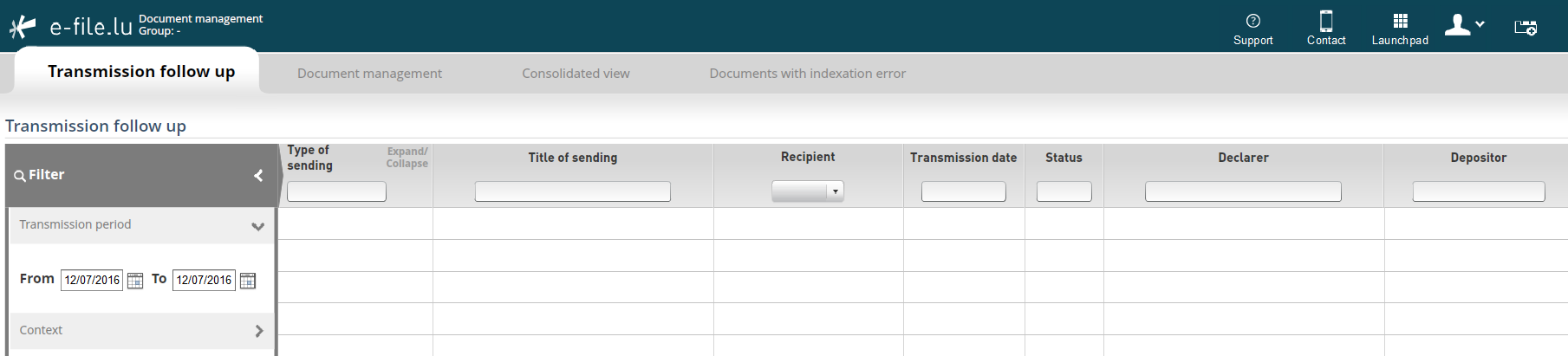Image resolution: width=1568 pixels, height=356 pixels.
Task: Switch to Consolidated view tab
Action: [576, 74]
